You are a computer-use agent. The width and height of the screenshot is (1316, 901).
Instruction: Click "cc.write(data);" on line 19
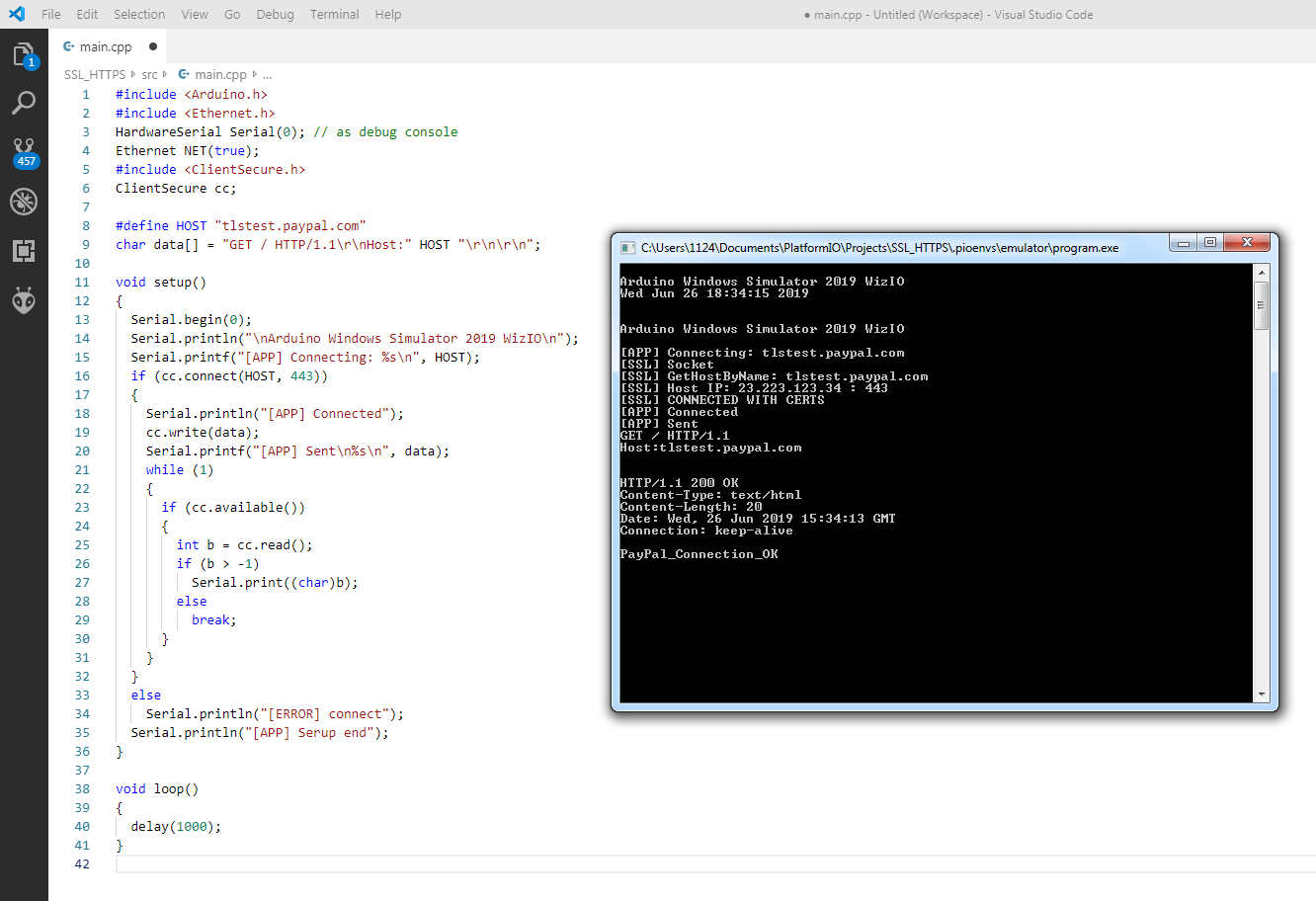click(203, 432)
